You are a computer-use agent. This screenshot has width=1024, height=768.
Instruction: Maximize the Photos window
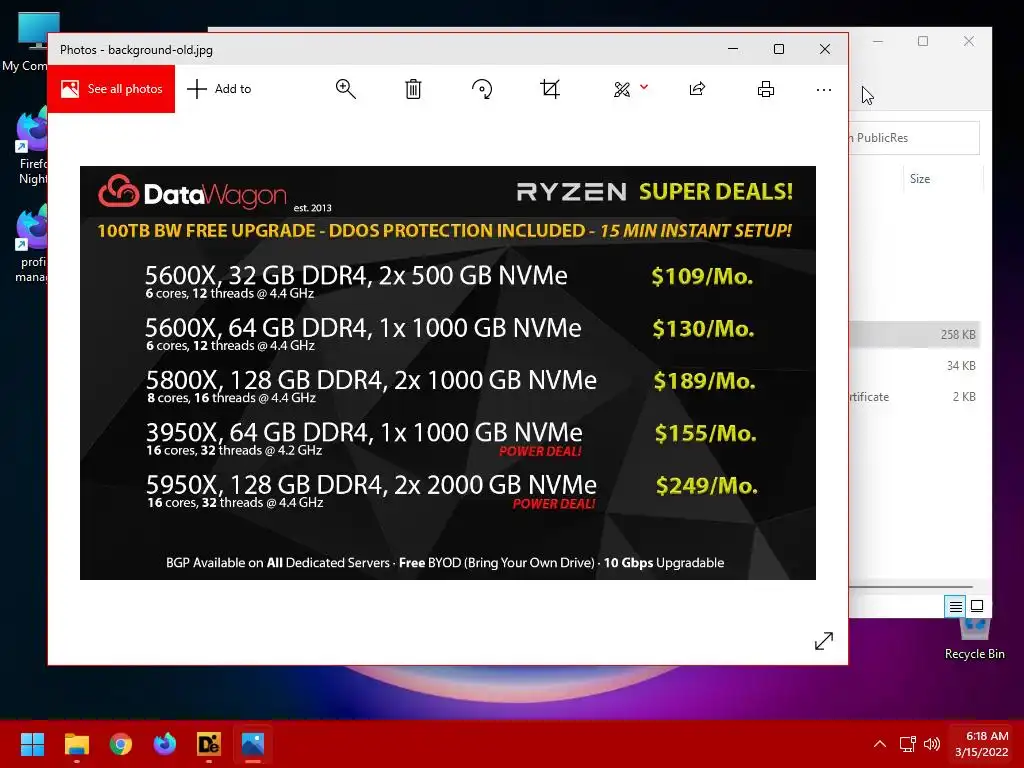coord(778,49)
